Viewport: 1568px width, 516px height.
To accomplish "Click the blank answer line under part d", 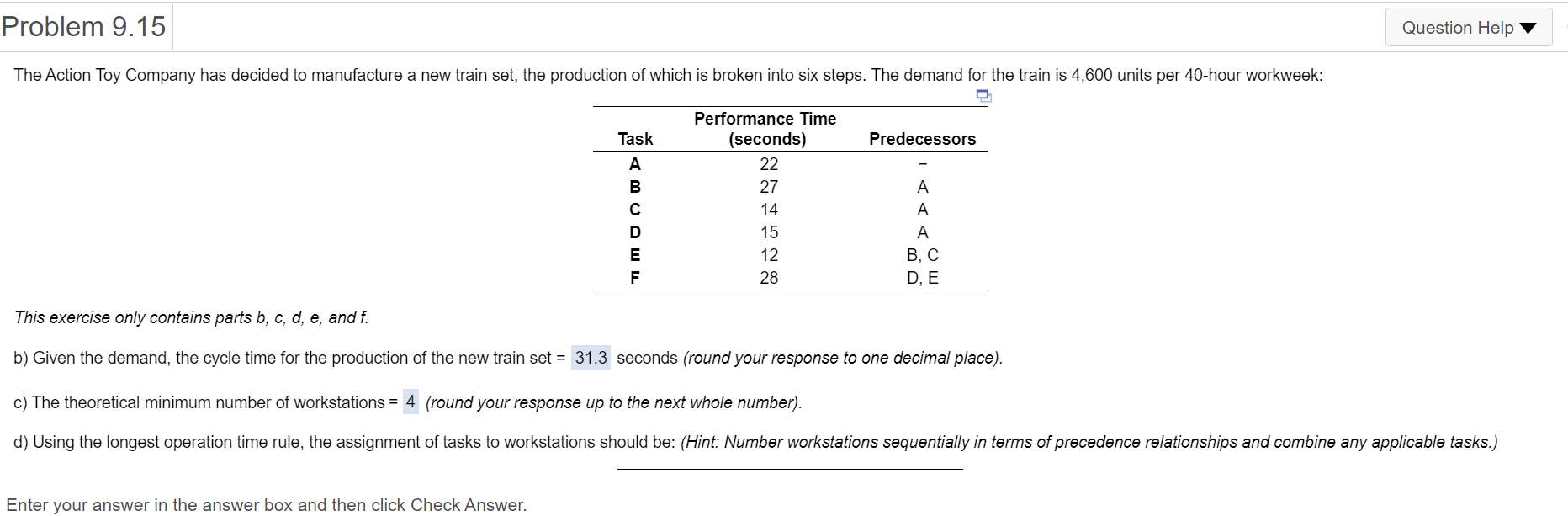I will tap(791, 465).
